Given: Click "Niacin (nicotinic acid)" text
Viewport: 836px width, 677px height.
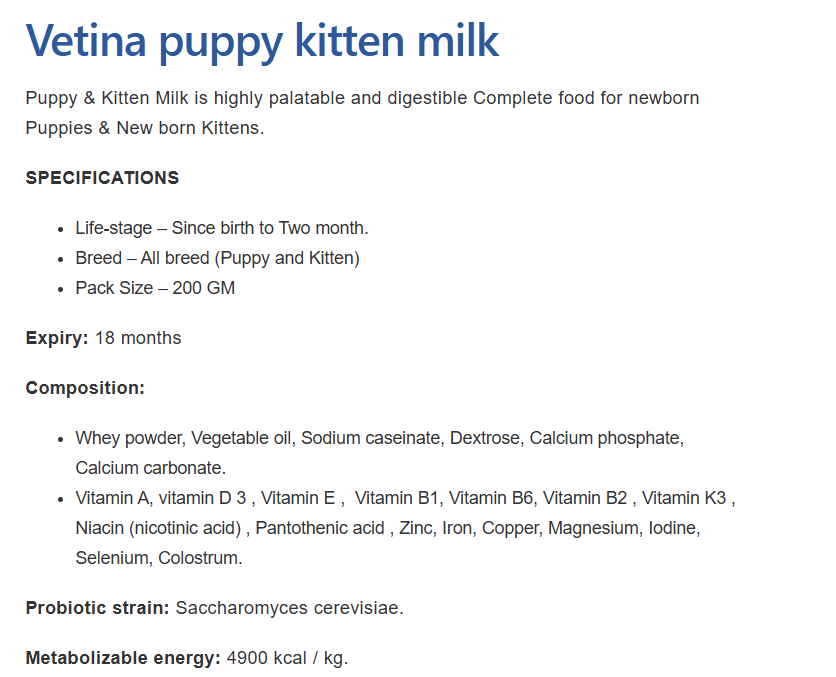Looking at the screenshot, I should point(158,528).
